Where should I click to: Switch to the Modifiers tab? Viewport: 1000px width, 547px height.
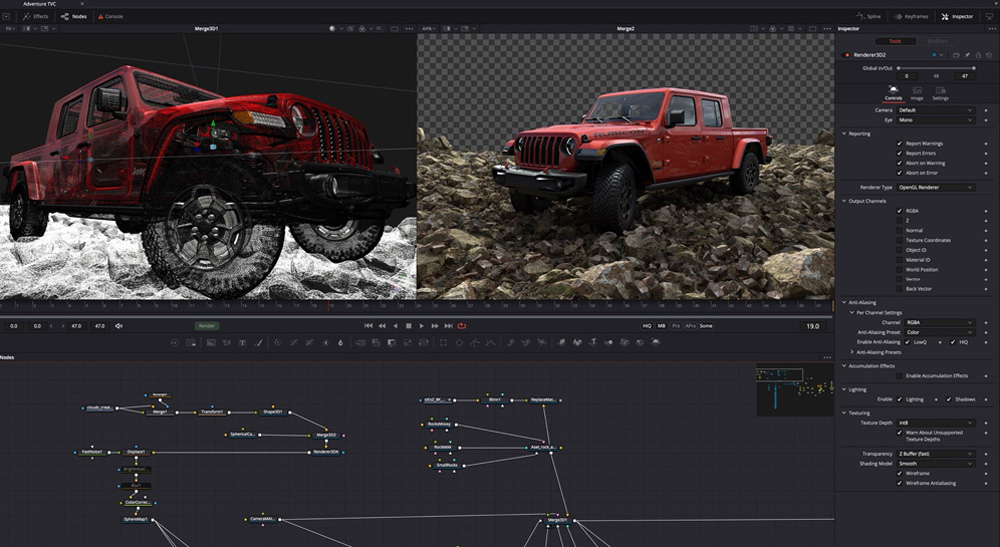click(x=937, y=41)
